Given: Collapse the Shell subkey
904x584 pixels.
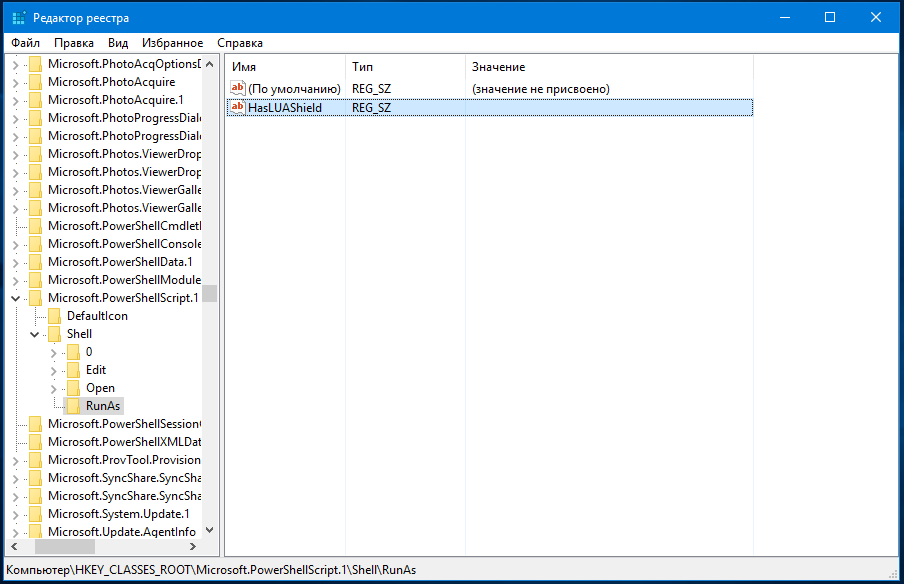Looking at the screenshot, I should click(x=35, y=334).
